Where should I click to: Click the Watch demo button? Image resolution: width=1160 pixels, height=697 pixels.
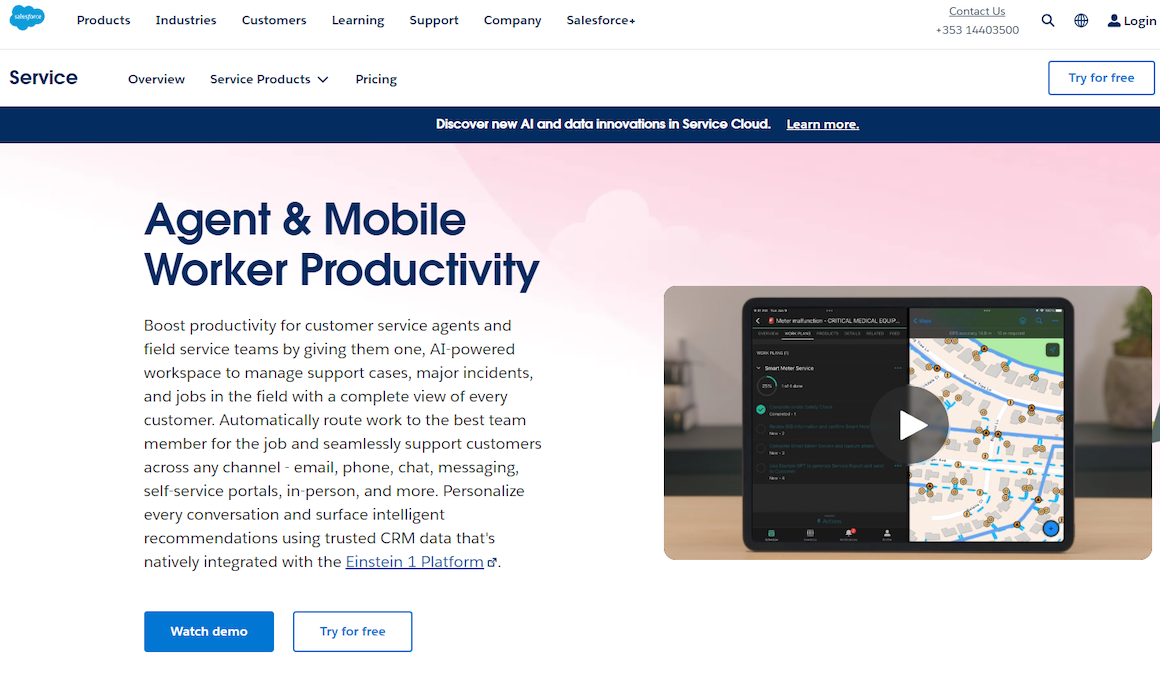click(x=208, y=631)
